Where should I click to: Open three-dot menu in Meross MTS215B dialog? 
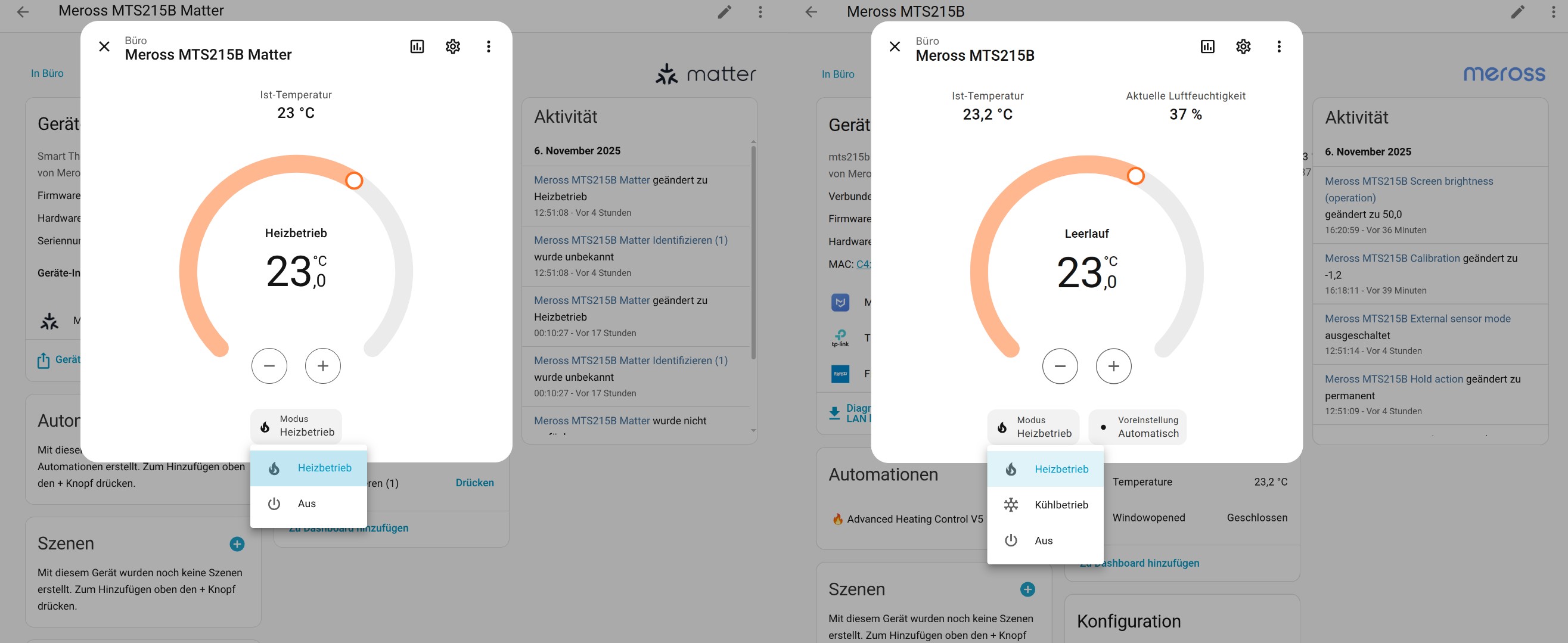click(1279, 47)
